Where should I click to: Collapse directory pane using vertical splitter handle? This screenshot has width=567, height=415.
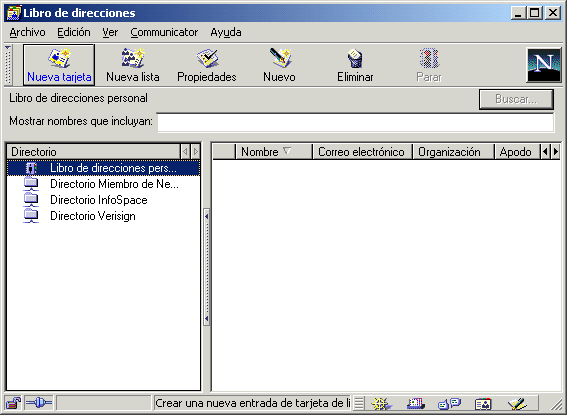coord(206,267)
